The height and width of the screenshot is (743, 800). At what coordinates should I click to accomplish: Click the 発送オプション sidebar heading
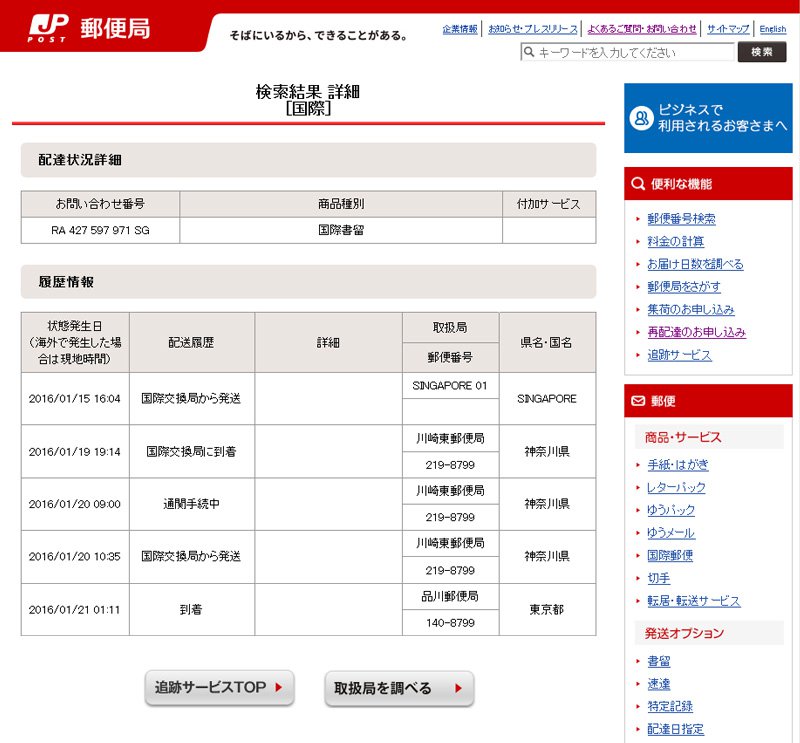point(709,633)
